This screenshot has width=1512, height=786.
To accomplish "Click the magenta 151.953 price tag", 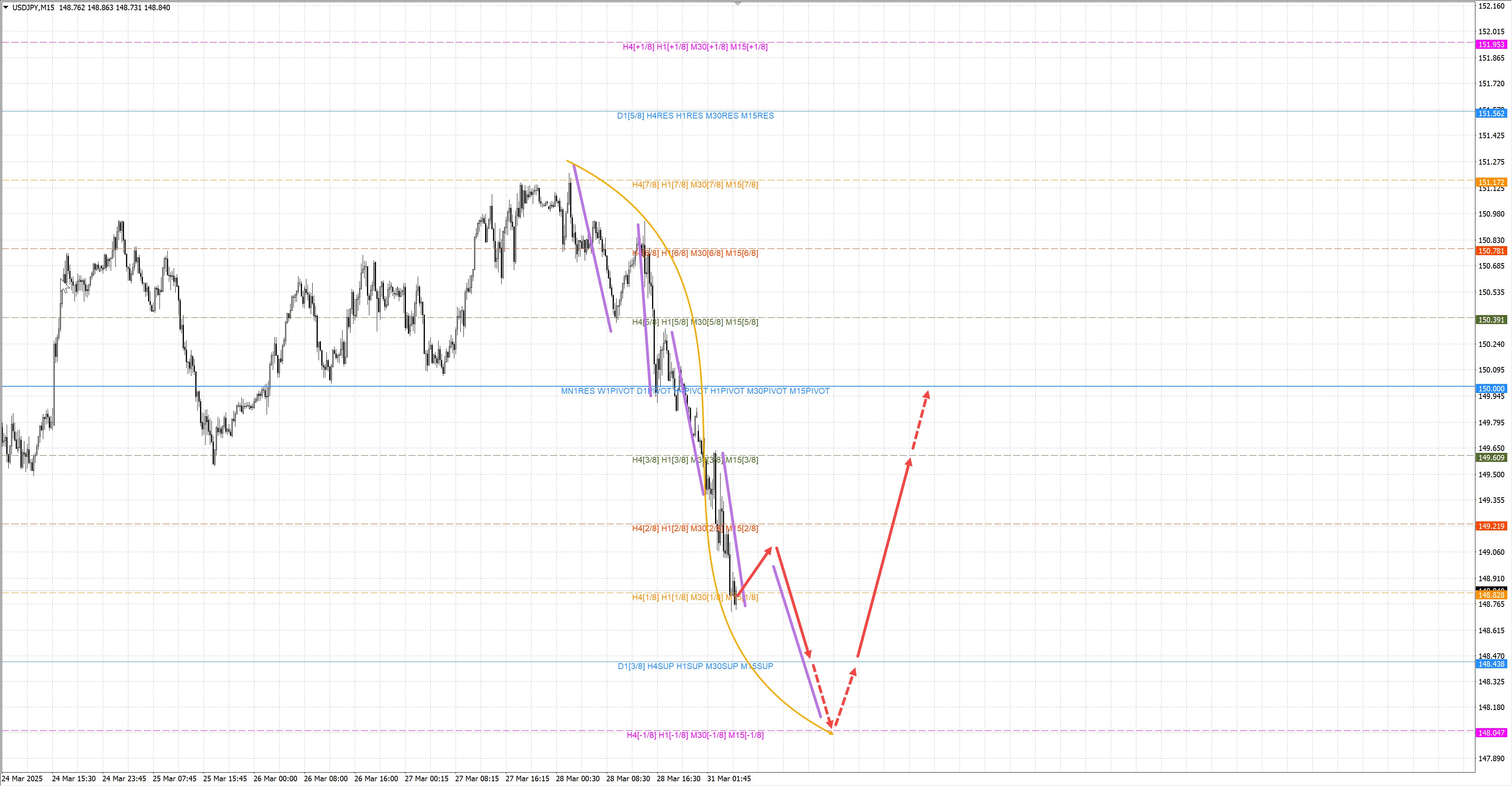I will click(x=1491, y=44).
